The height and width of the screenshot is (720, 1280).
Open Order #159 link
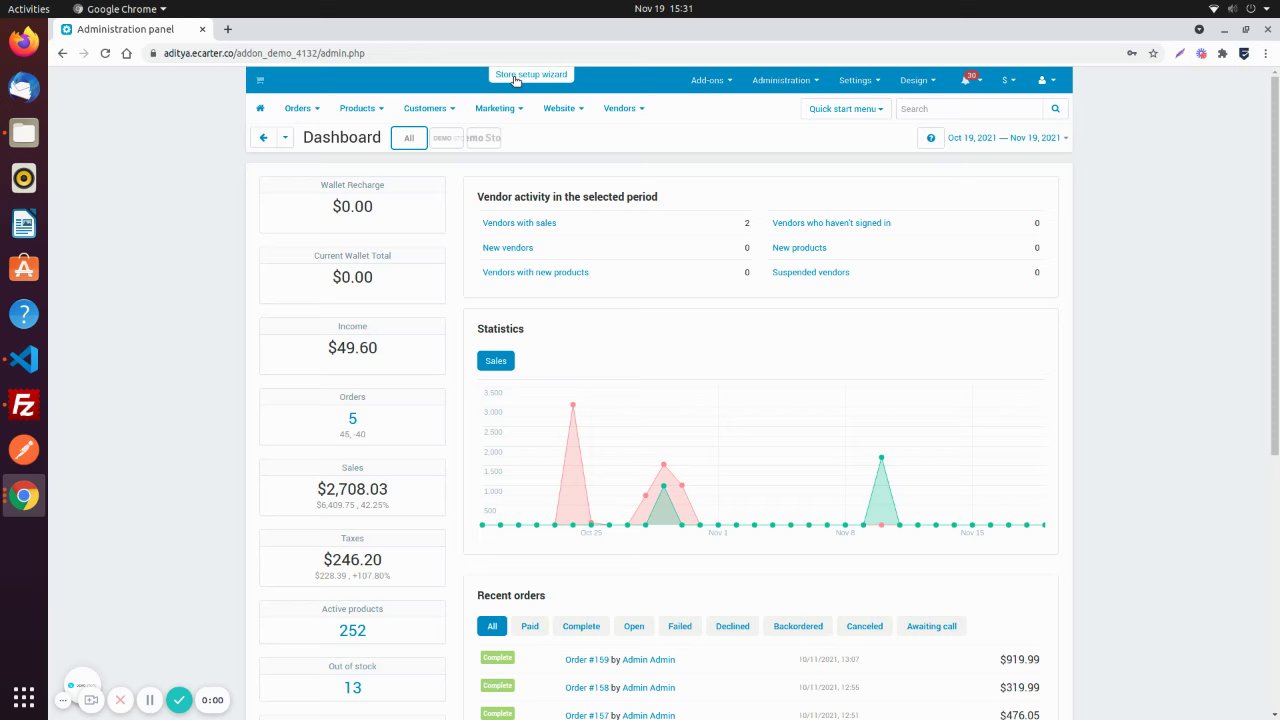[x=587, y=660]
